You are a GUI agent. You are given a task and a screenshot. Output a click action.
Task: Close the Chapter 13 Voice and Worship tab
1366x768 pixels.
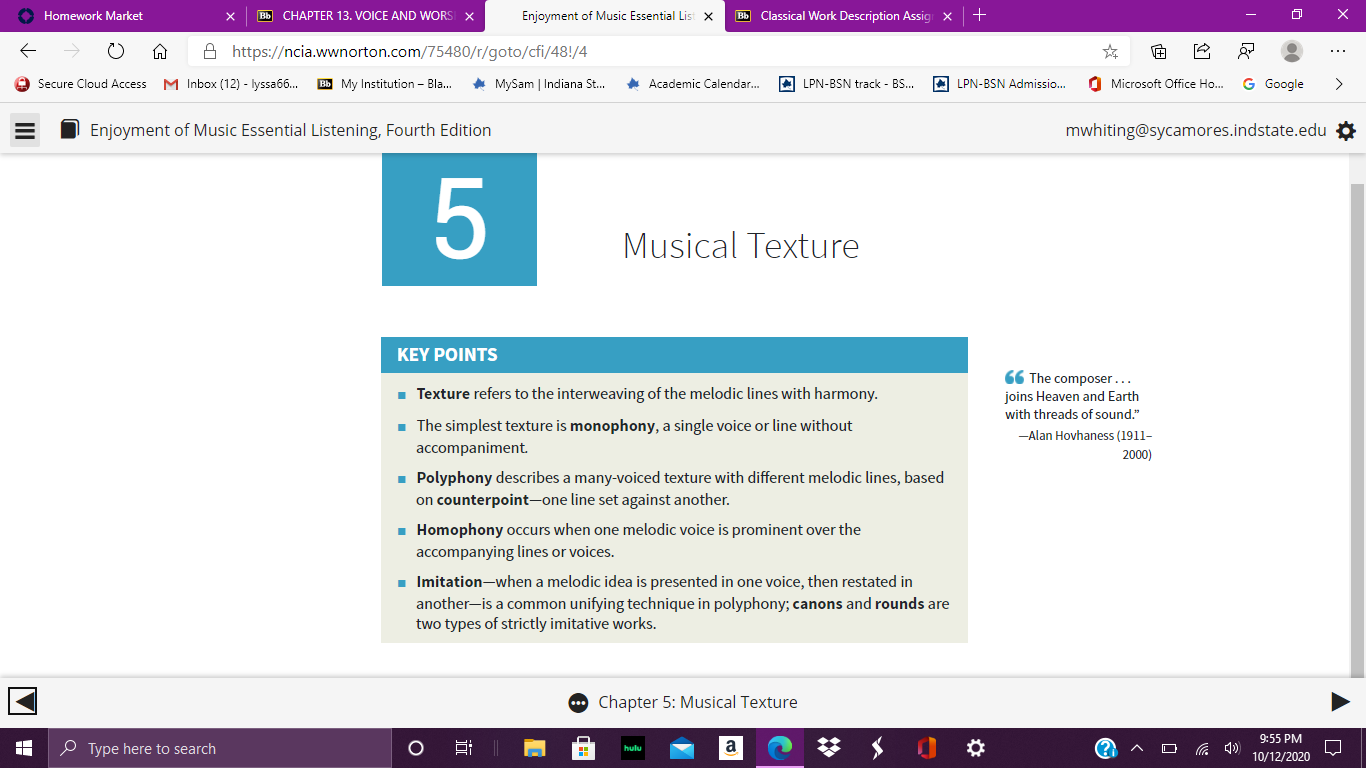[x=469, y=16]
